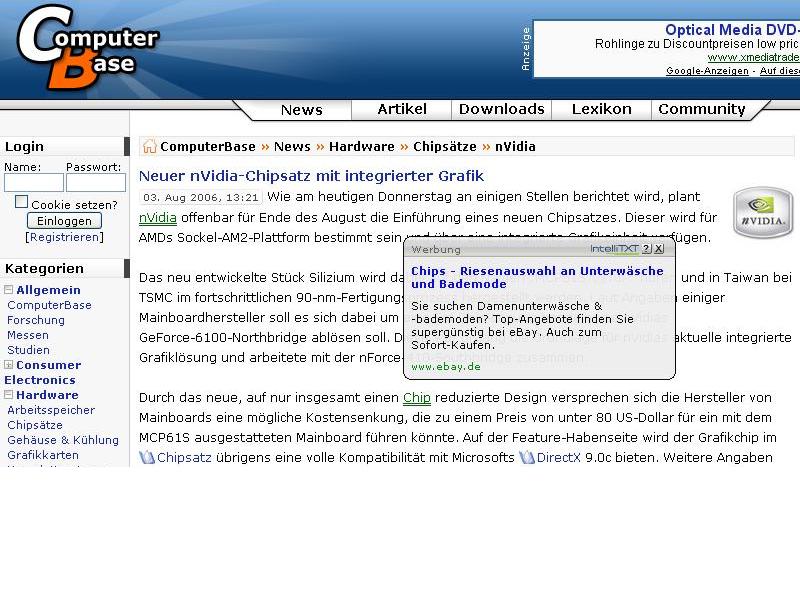Click the DirectX lexicon link
Image resolution: width=800 pixels, height=600 pixels.
[559, 458]
